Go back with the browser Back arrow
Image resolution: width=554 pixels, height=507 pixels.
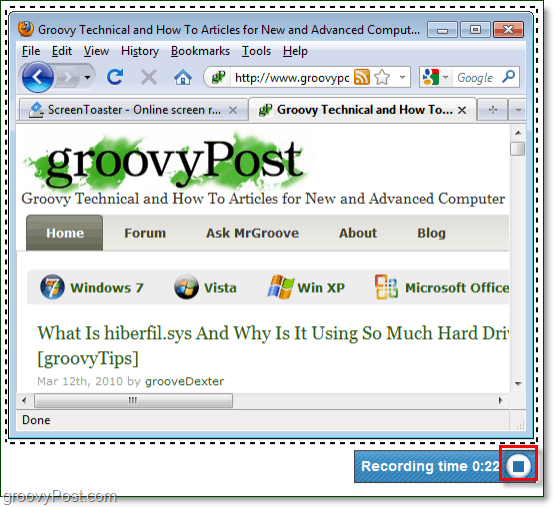(x=38, y=77)
